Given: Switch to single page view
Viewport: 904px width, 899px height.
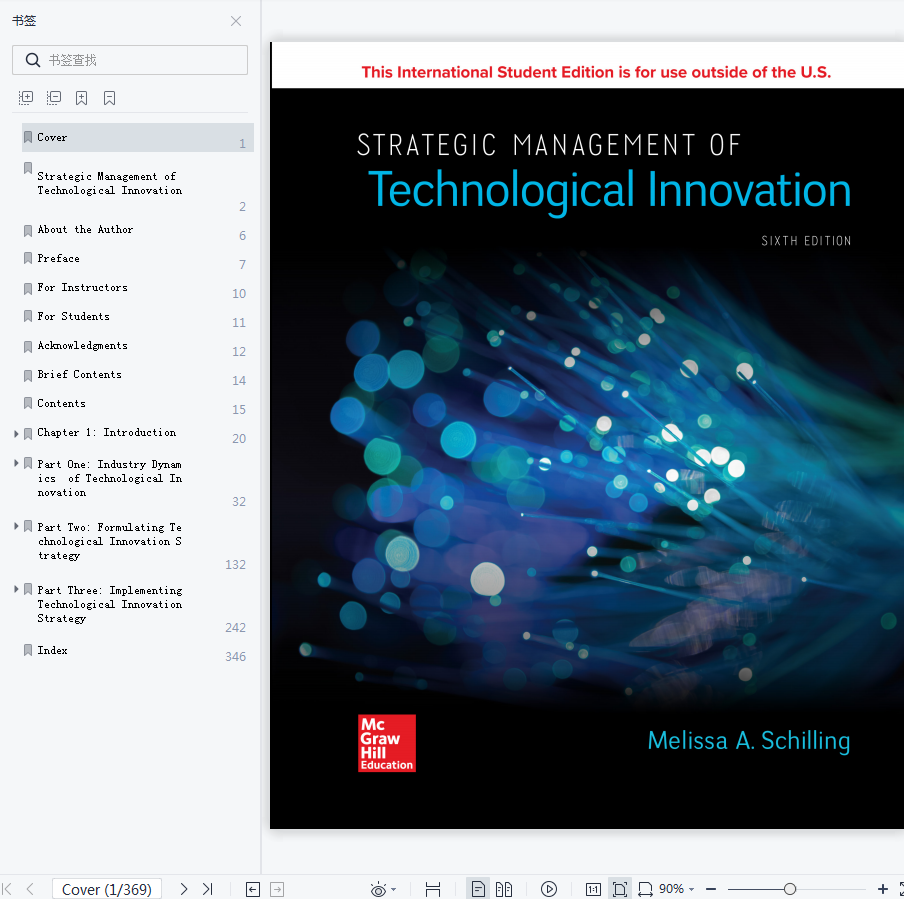Looking at the screenshot, I should pyautogui.click(x=478, y=889).
